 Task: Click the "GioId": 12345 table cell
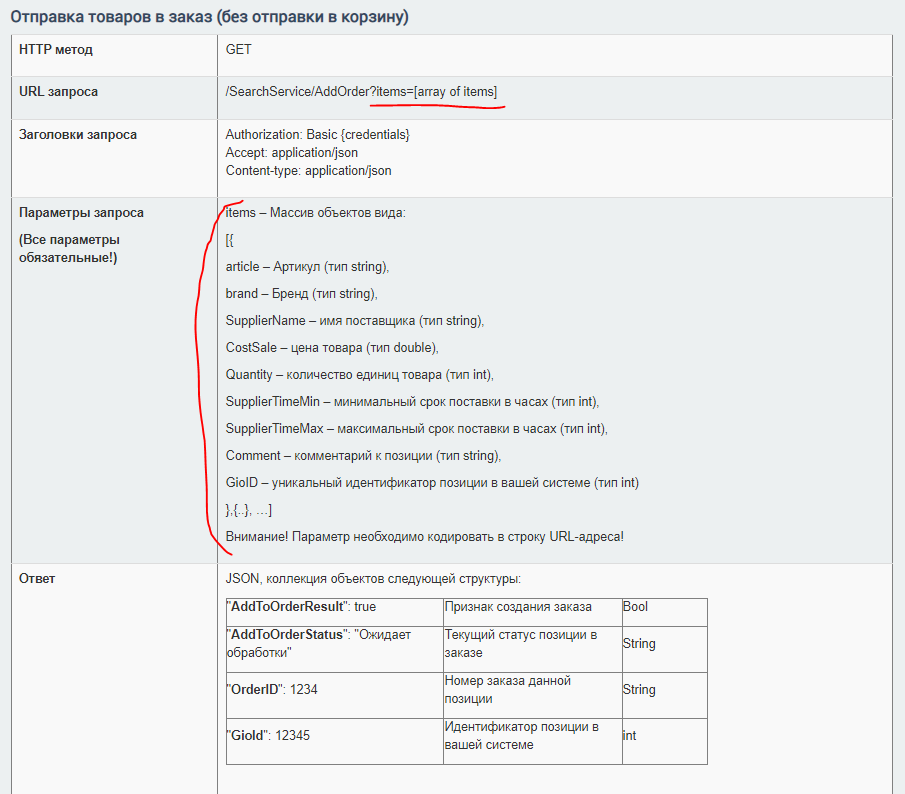pos(335,741)
